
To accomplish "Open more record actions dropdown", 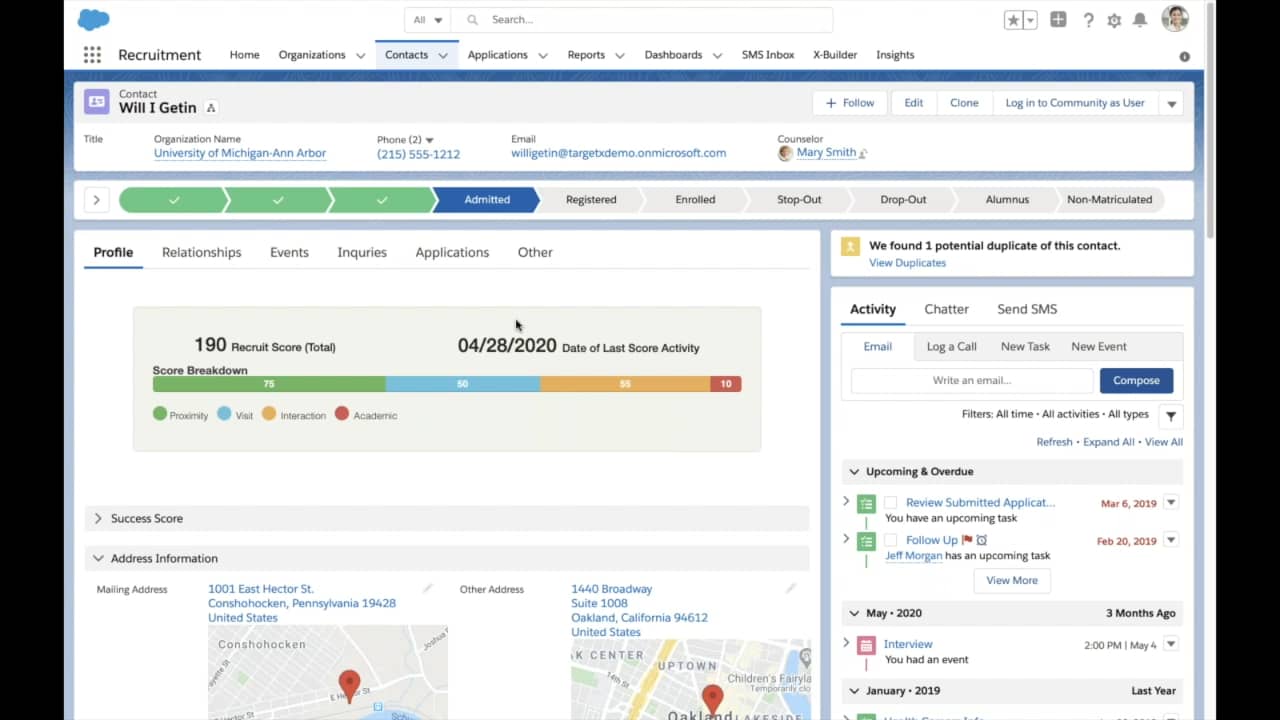I will [1171, 103].
